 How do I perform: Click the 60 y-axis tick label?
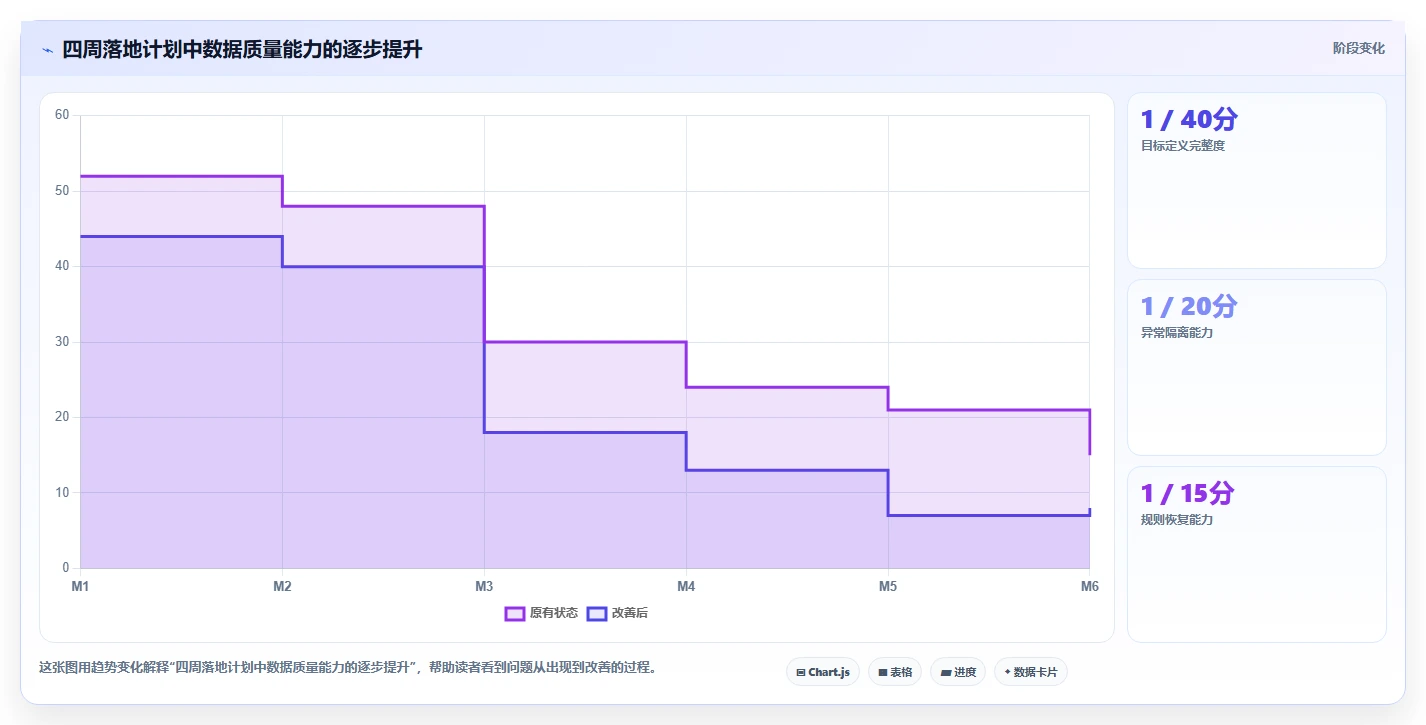62,115
